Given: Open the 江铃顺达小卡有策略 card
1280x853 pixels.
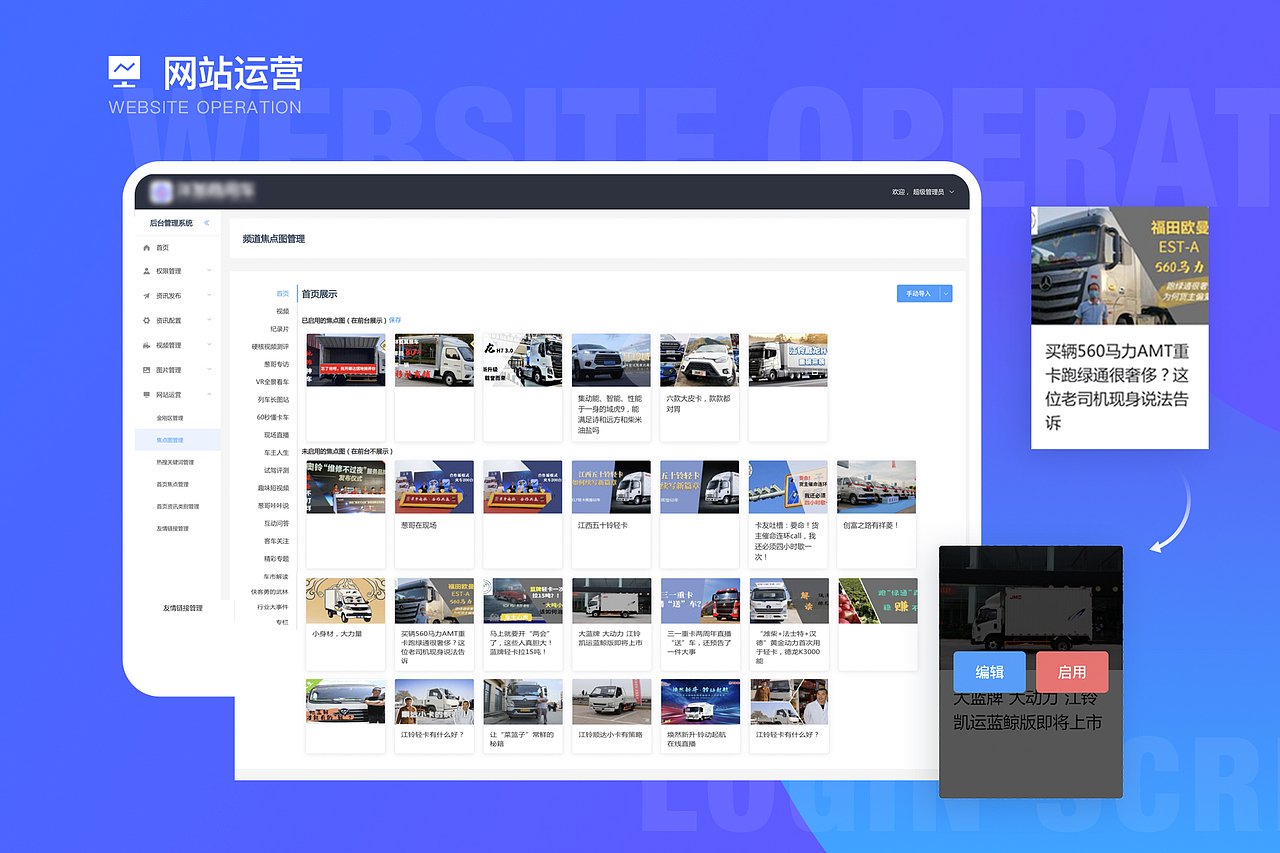Looking at the screenshot, I should 611,716.
